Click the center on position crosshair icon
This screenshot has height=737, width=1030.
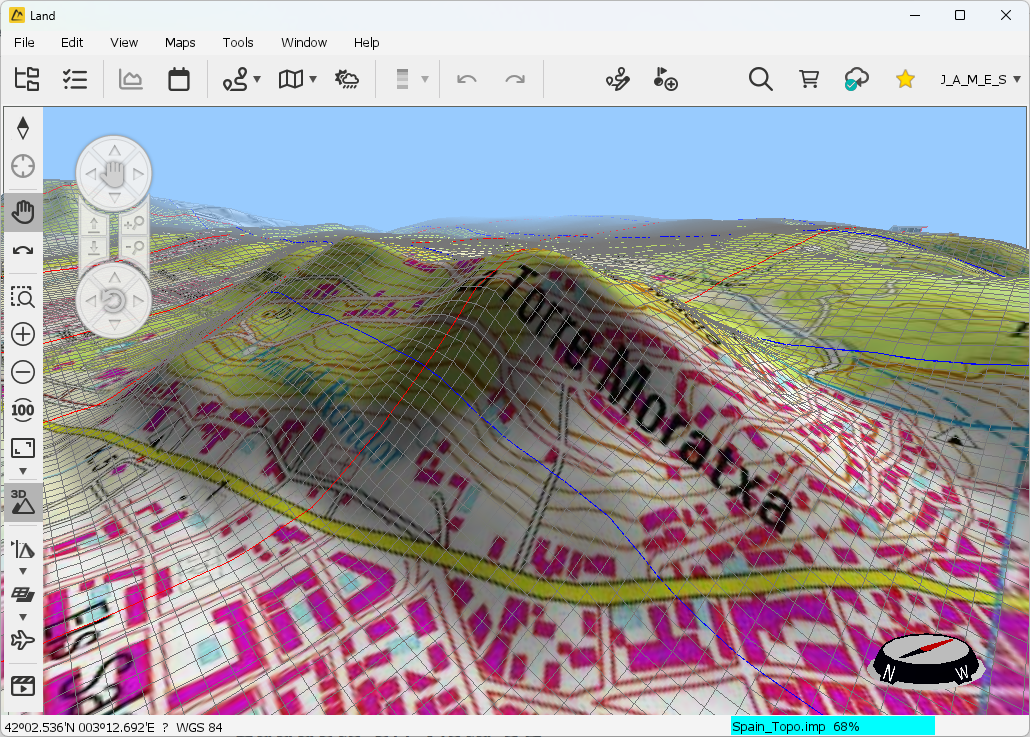pyautogui.click(x=23, y=166)
